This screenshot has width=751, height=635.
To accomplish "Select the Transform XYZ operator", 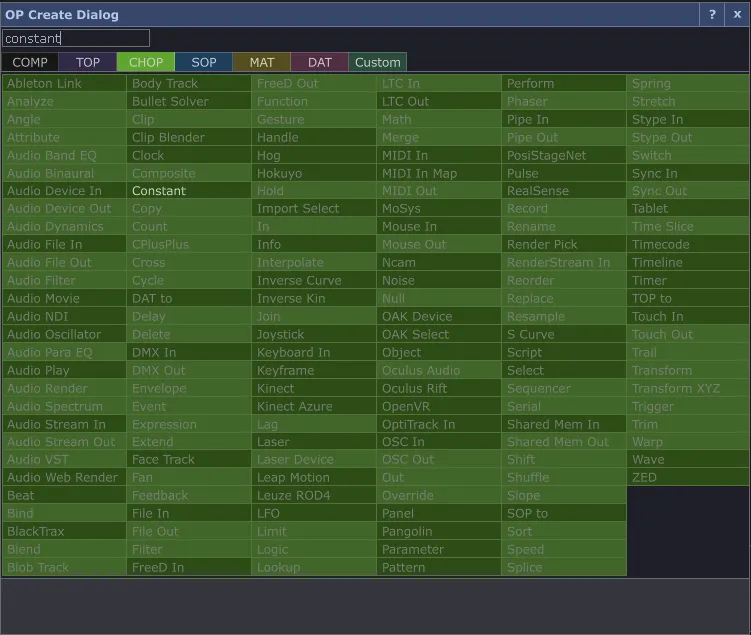I will (688, 388).
